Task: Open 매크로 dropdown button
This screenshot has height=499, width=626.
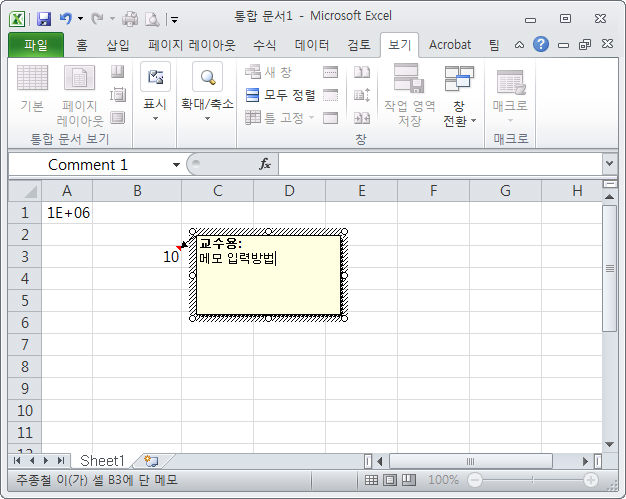Action: pos(510,96)
